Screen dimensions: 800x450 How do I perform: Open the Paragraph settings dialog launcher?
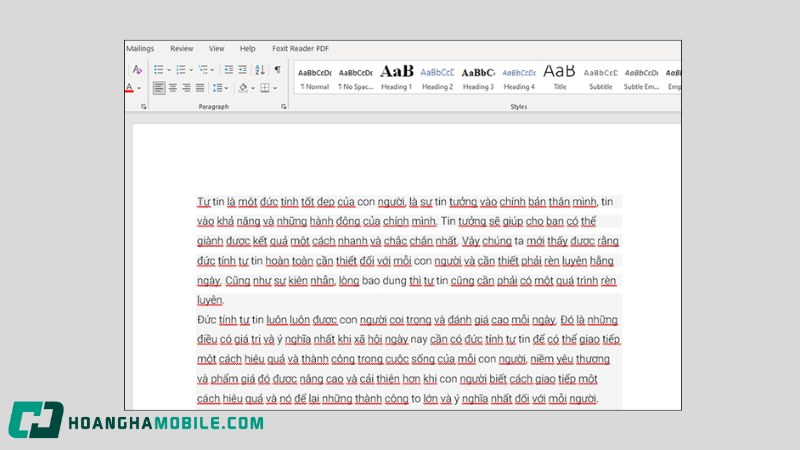pyautogui.click(x=283, y=106)
